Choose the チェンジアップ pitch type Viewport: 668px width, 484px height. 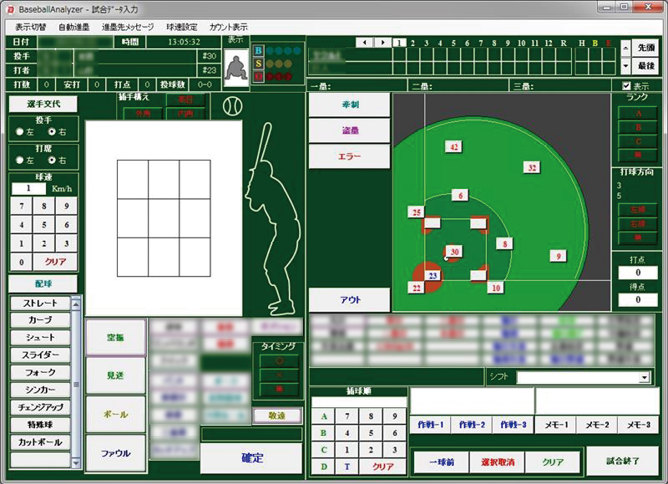pyautogui.click(x=40, y=407)
